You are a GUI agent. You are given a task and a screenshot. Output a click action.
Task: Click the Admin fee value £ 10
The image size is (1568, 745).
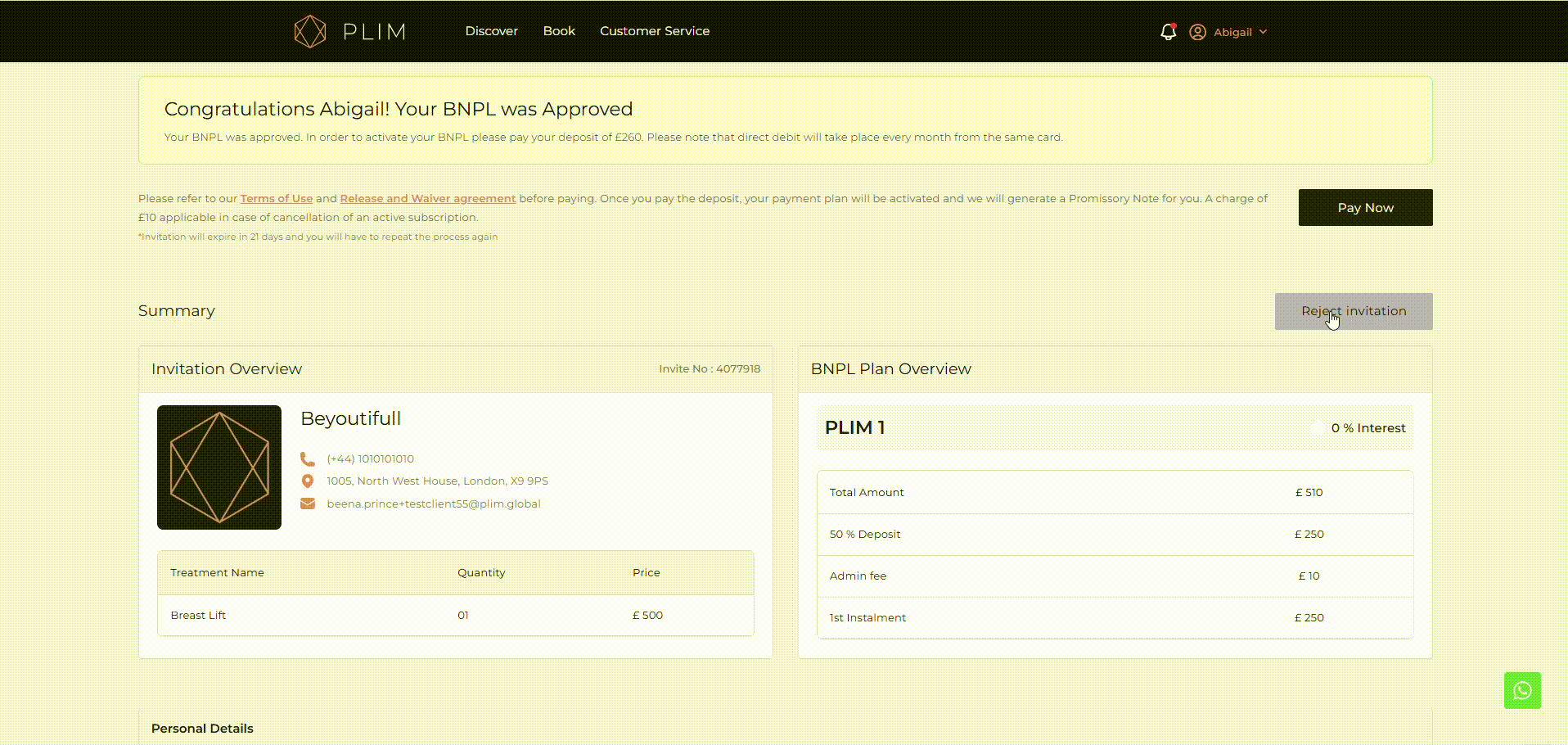click(1309, 576)
